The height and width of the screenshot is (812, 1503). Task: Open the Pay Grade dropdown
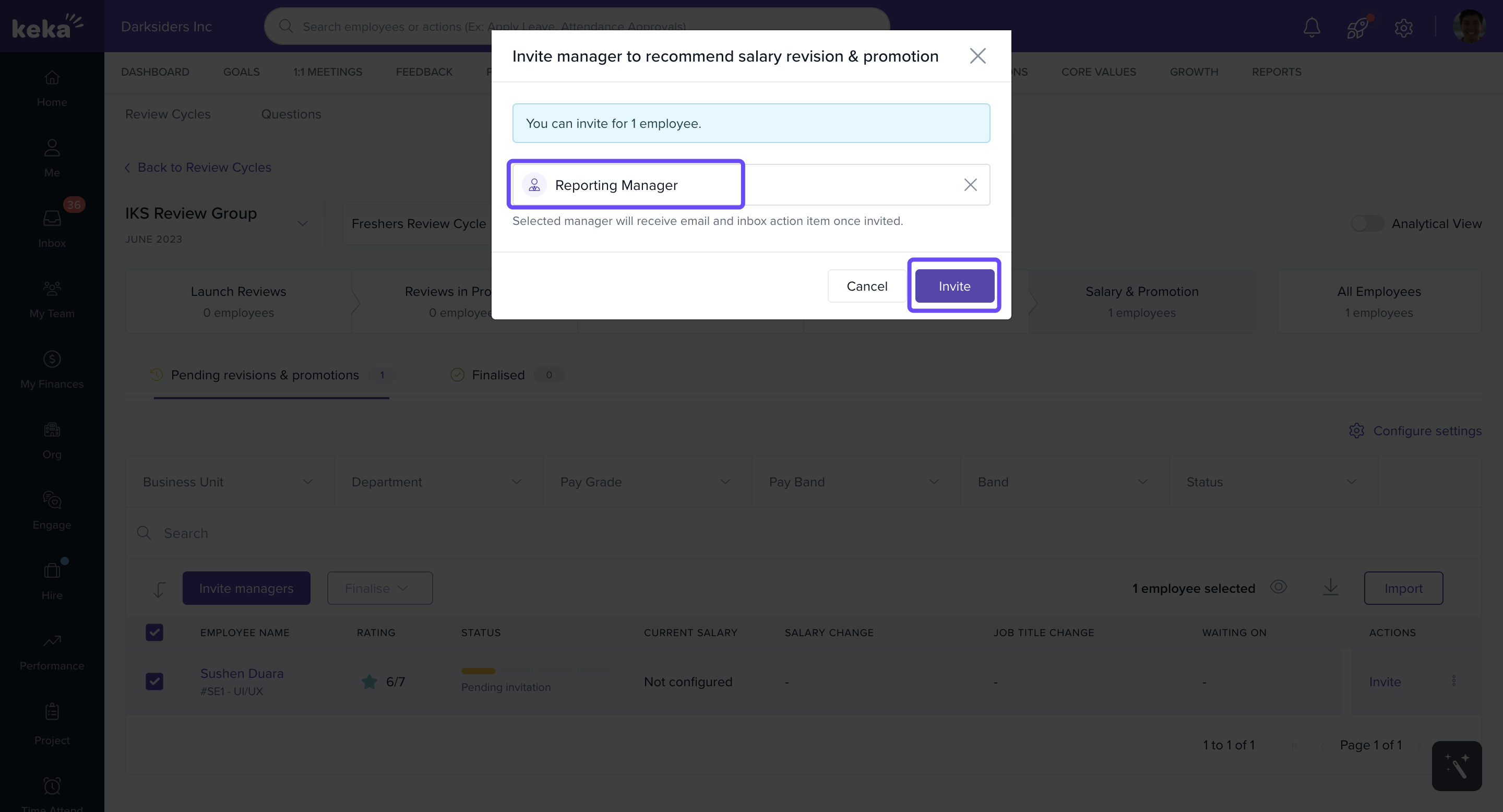pos(647,482)
